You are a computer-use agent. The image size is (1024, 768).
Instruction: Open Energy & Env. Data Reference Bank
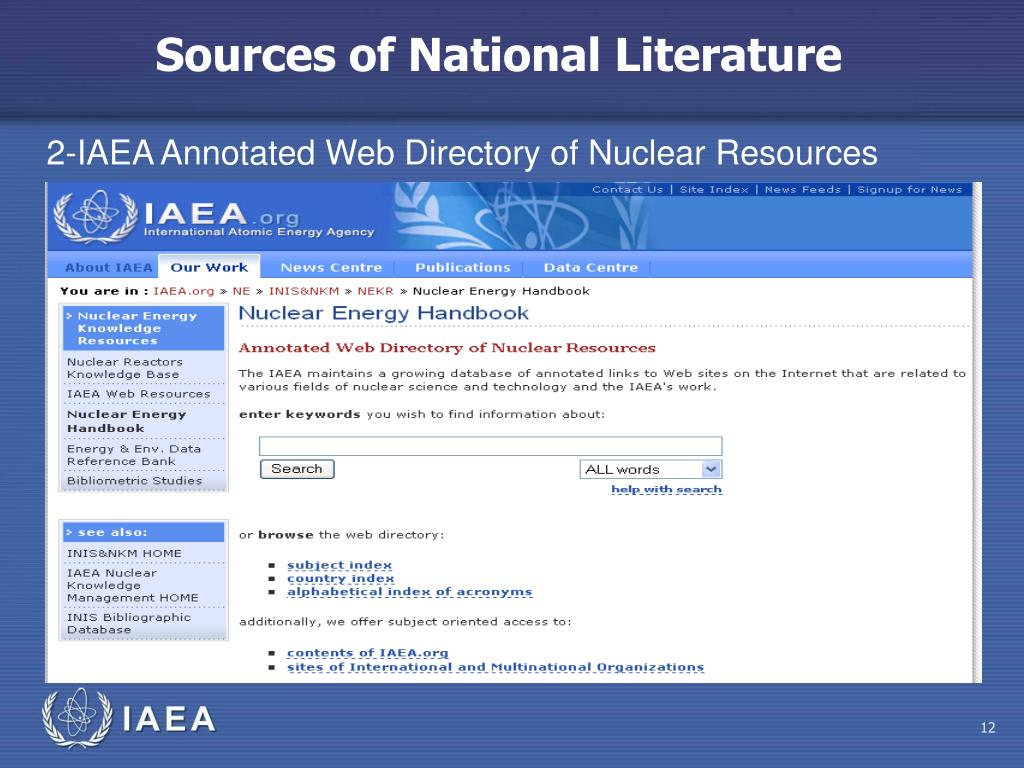tap(134, 455)
